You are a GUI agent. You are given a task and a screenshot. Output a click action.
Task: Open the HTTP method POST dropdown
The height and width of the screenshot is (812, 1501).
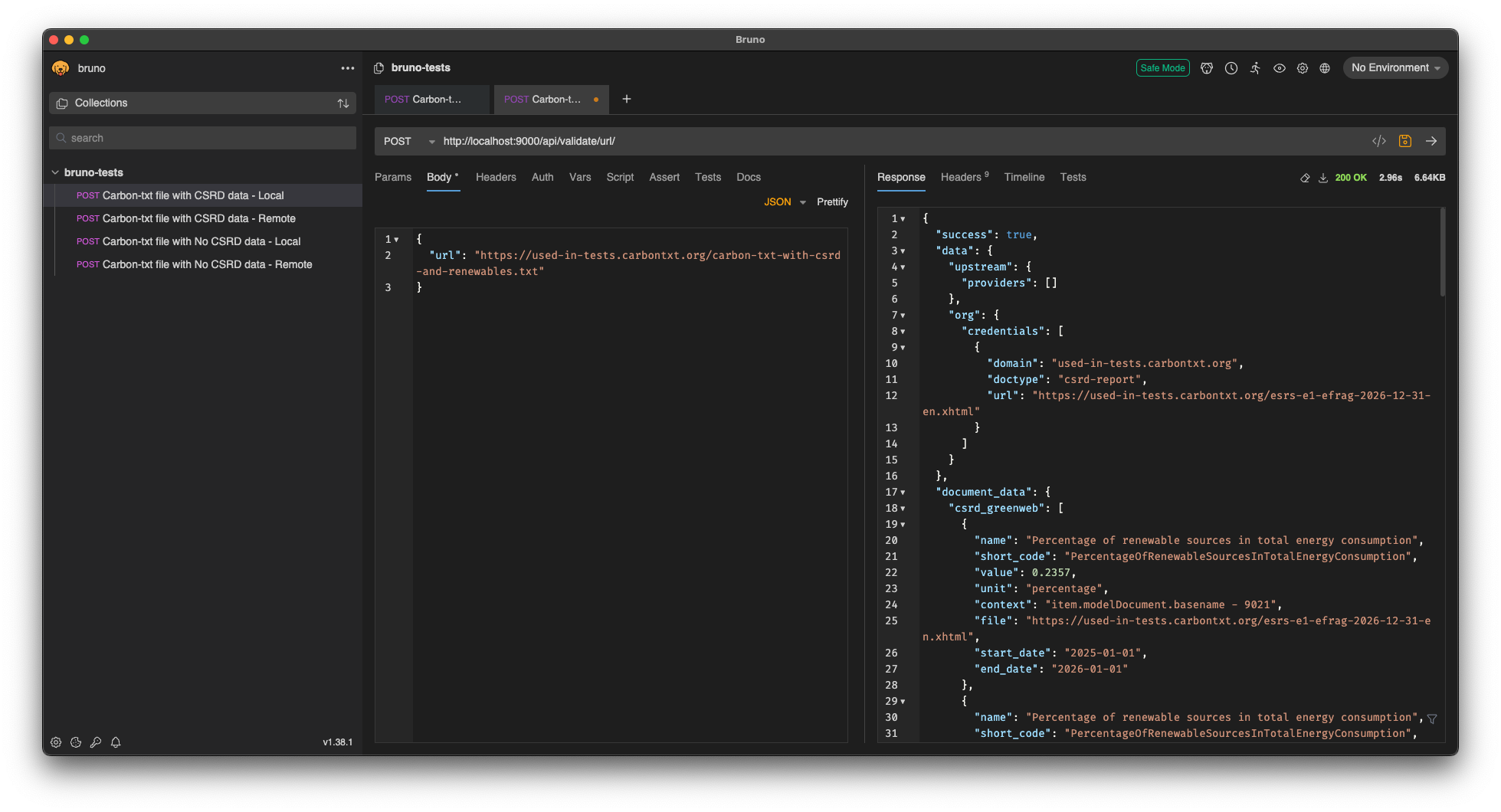(x=409, y=141)
